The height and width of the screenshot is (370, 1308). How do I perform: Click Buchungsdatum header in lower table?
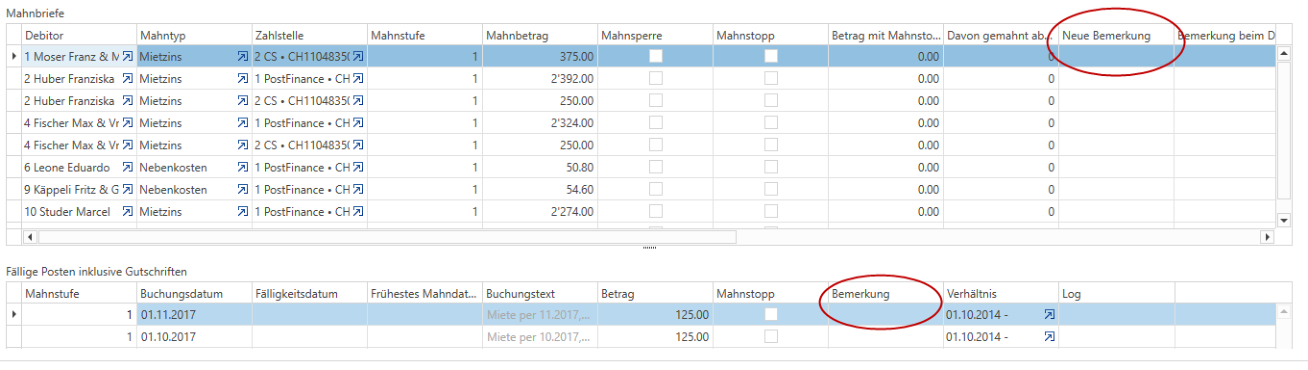(x=194, y=294)
